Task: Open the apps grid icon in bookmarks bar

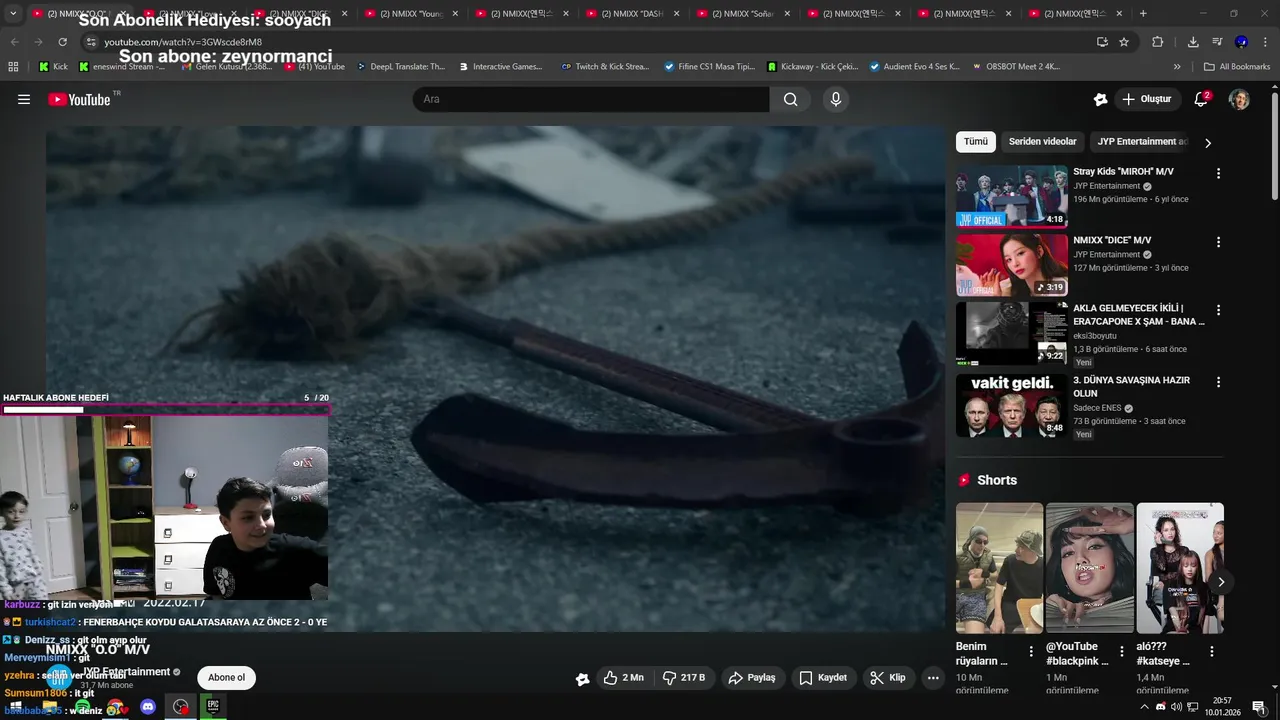Action: click(13, 67)
